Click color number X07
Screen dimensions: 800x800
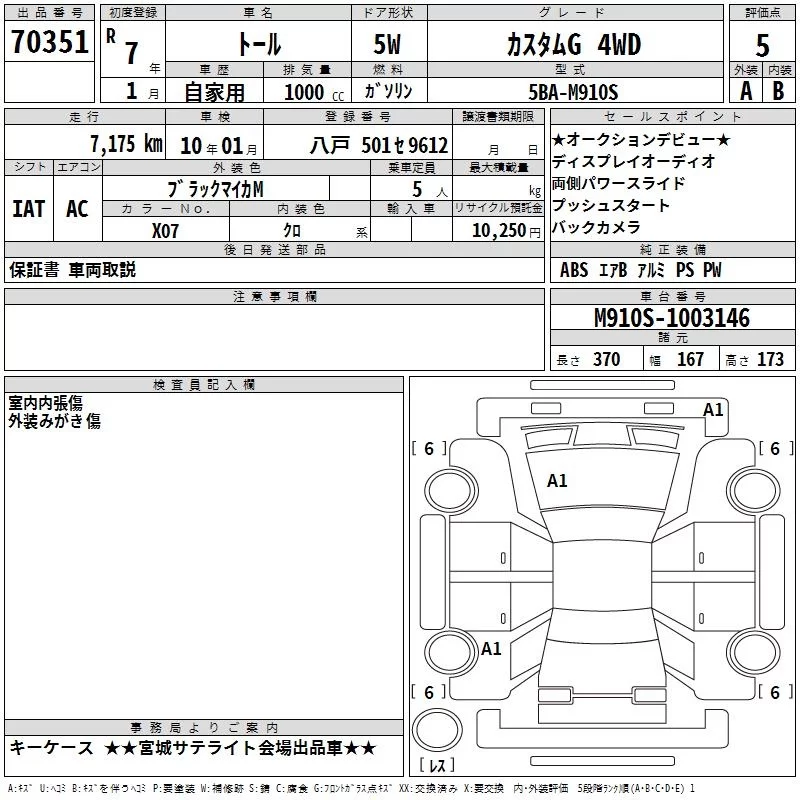click(165, 231)
